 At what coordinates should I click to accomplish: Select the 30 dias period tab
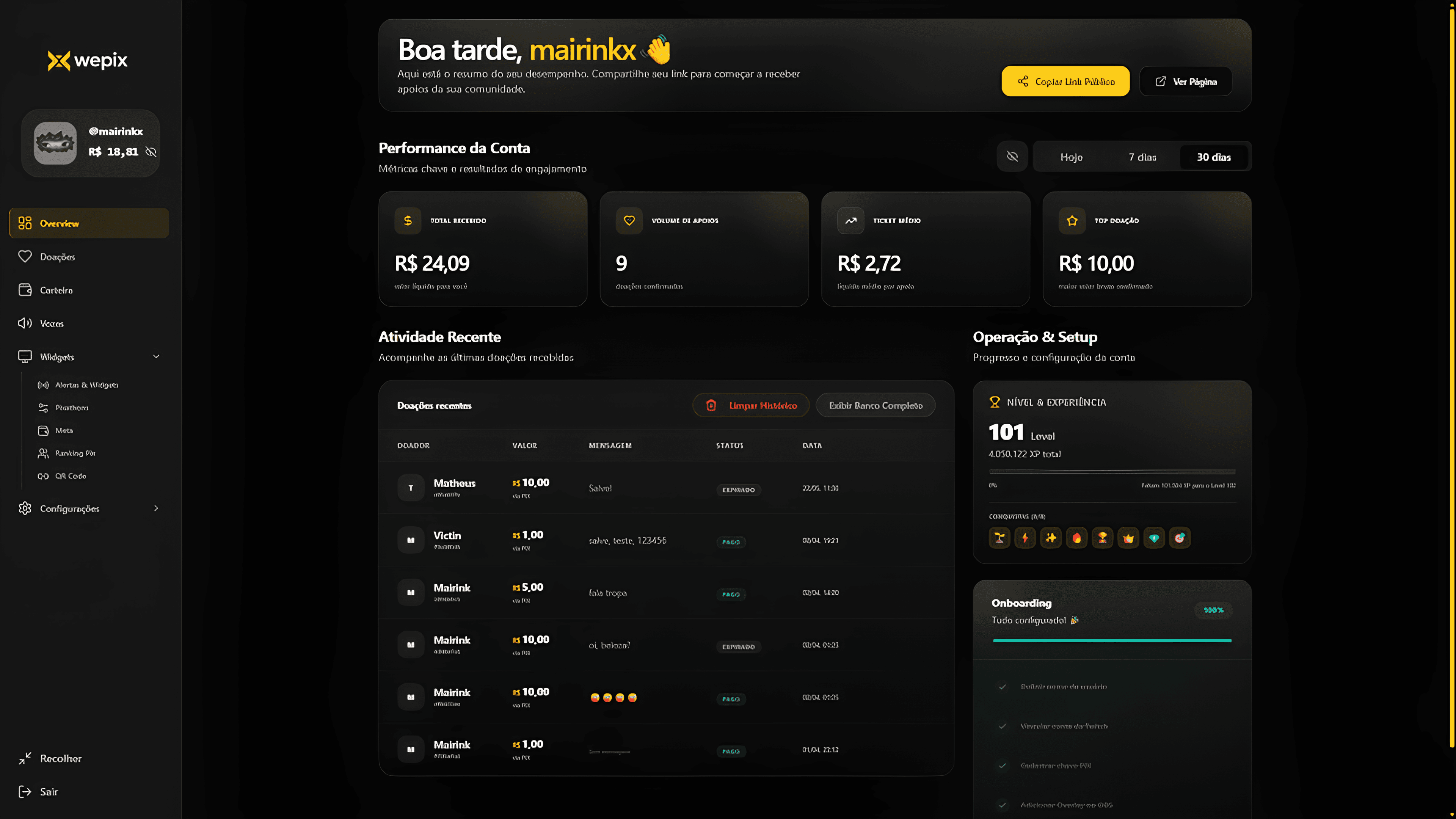tap(1213, 157)
